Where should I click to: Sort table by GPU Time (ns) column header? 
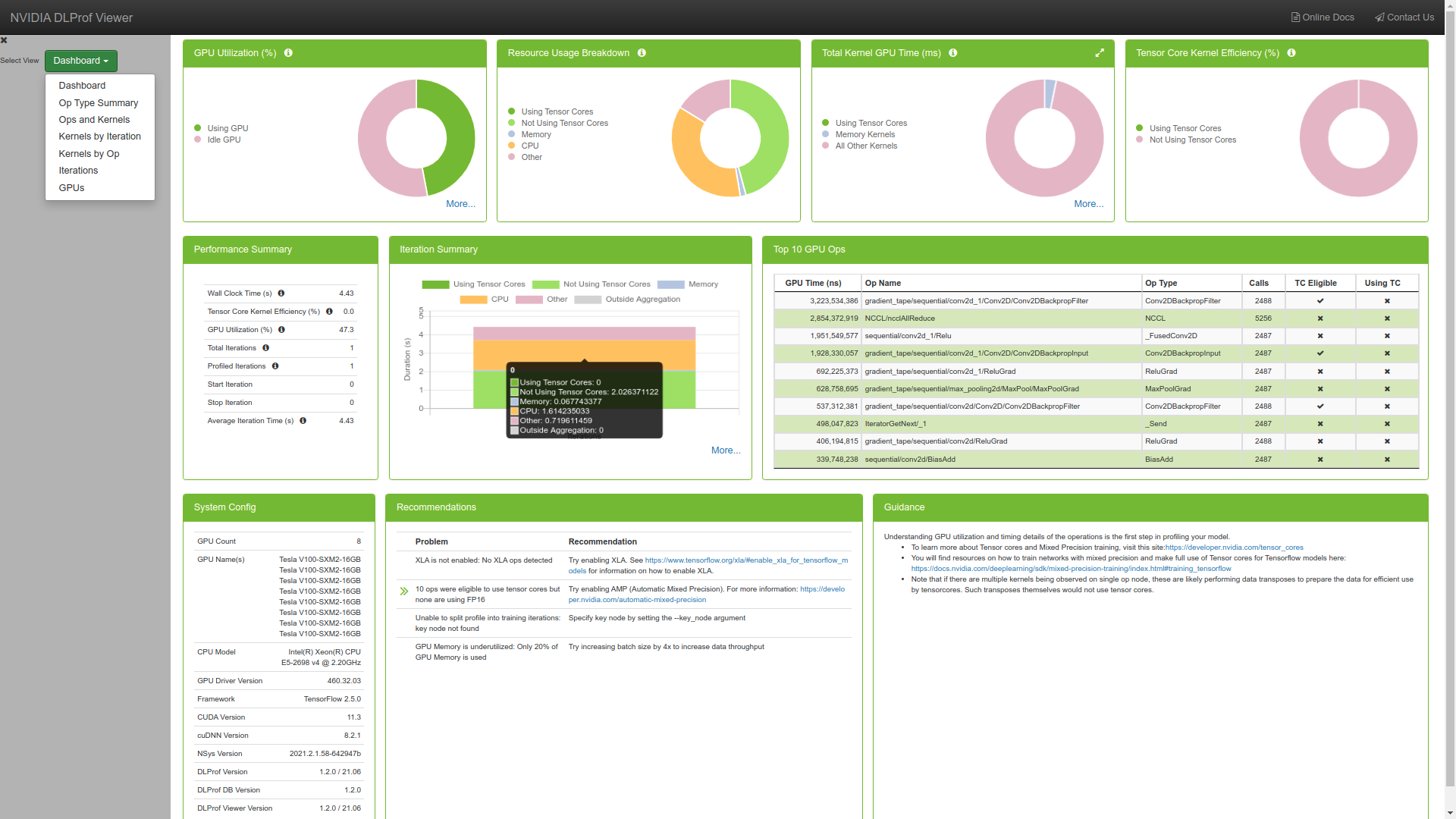[x=813, y=283]
